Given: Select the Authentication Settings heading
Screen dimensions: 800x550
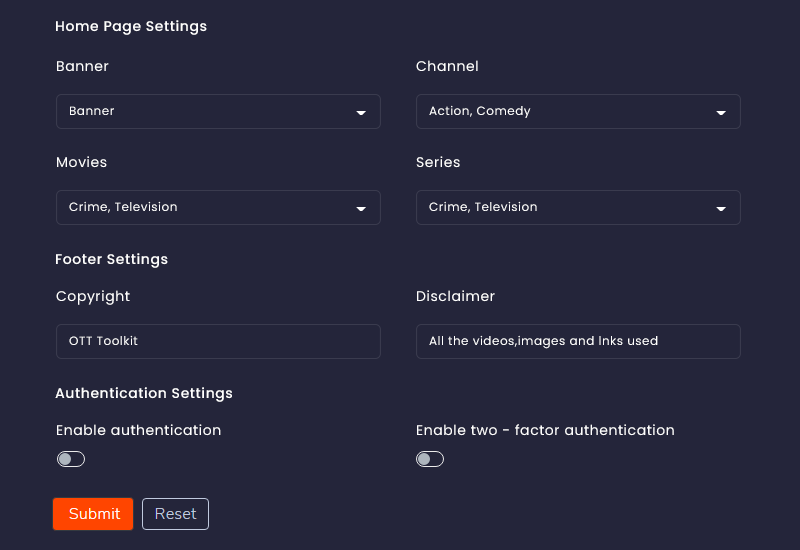Looking at the screenshot, I should click(144, 393).
